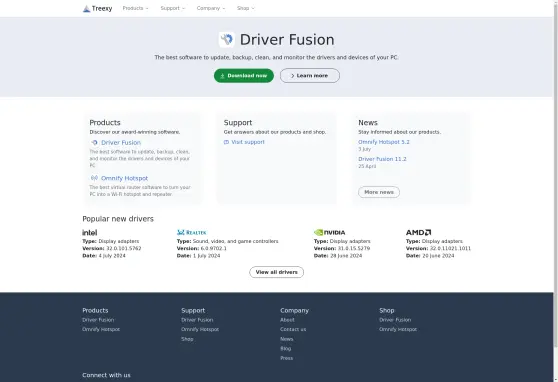
Task: Click footer Support Shop link
Action: (187, 339)
